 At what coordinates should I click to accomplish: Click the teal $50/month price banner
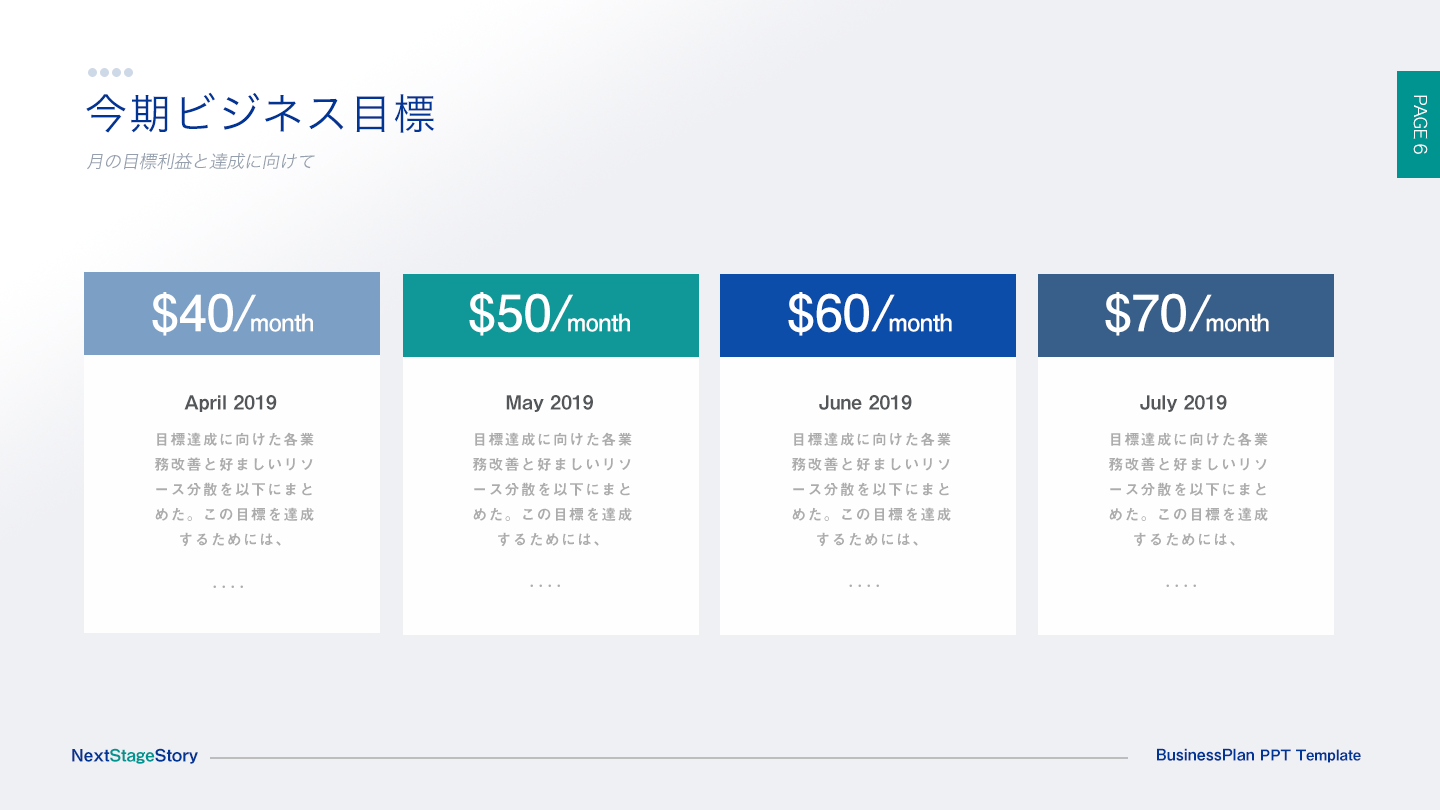click(550, 314)
